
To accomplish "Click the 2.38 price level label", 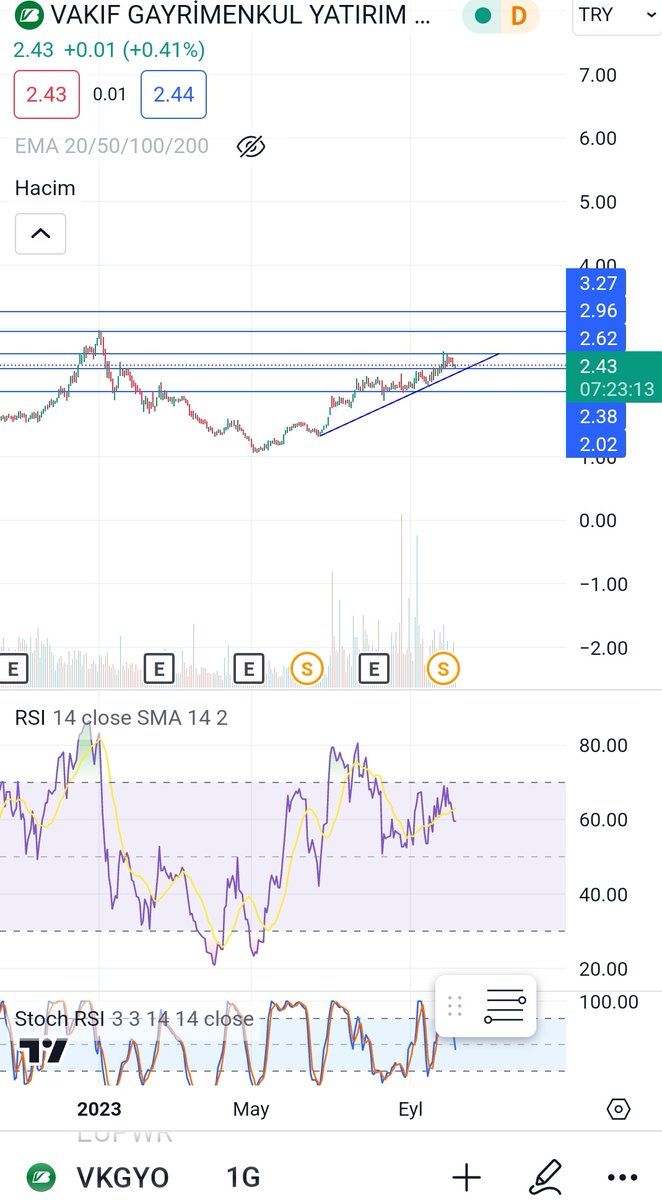I will pos(598,416).
